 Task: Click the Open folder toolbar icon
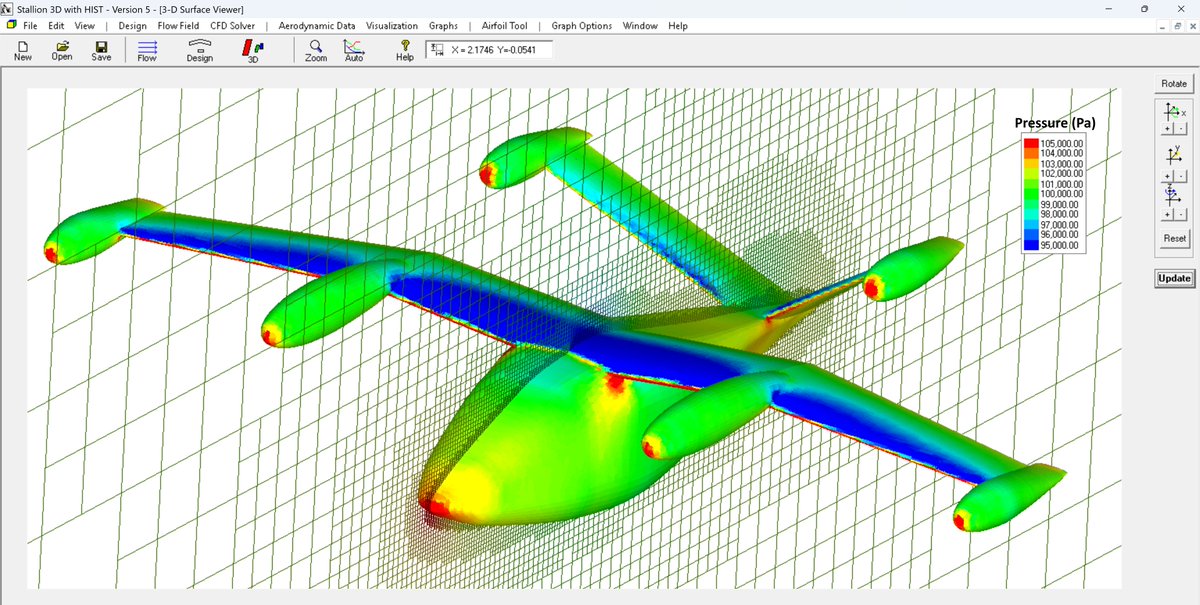click(x=62, y=46)
